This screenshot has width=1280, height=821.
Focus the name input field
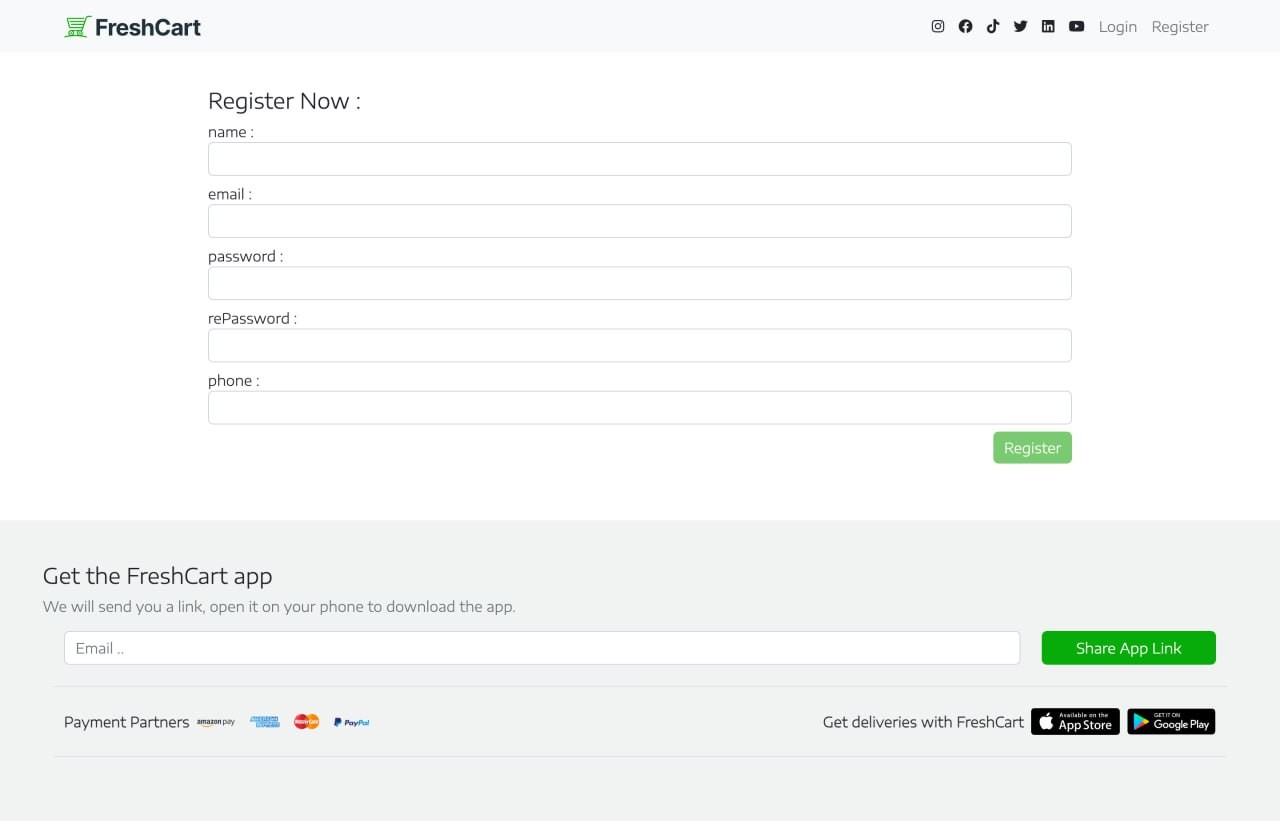coord(640,159)
